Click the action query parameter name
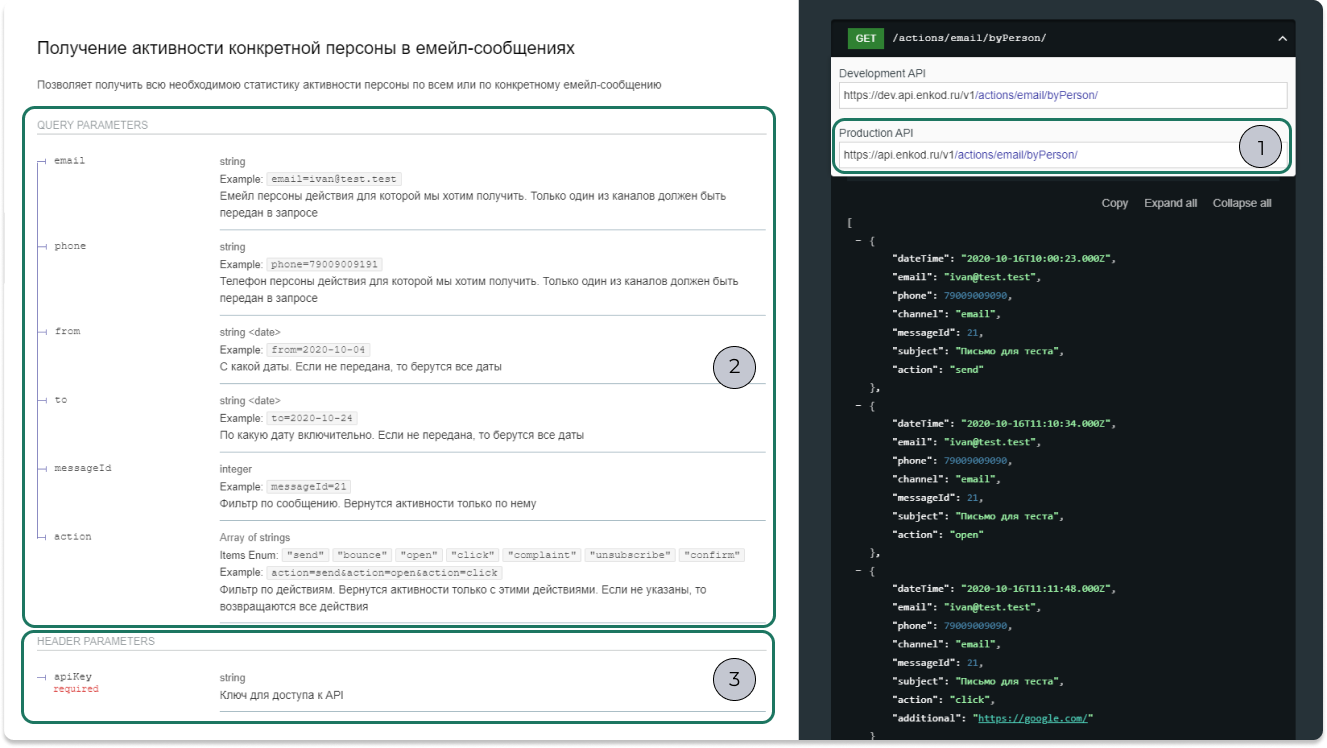 pos(73,537)
